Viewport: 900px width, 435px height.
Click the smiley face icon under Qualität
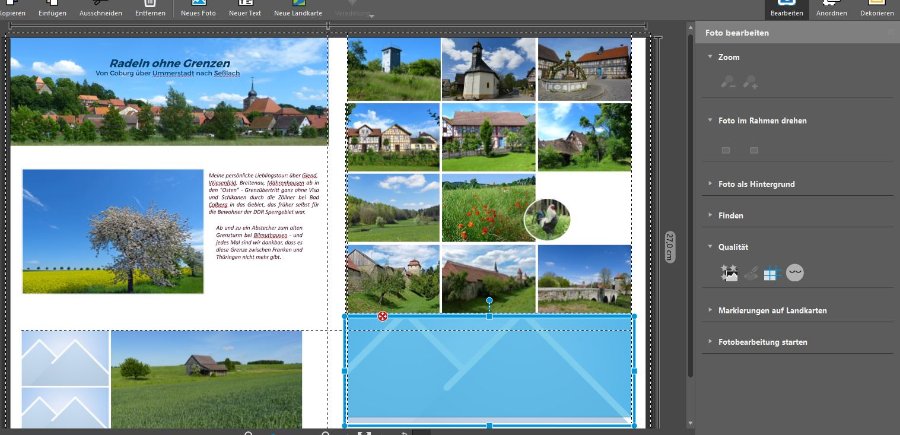[795, 273]
